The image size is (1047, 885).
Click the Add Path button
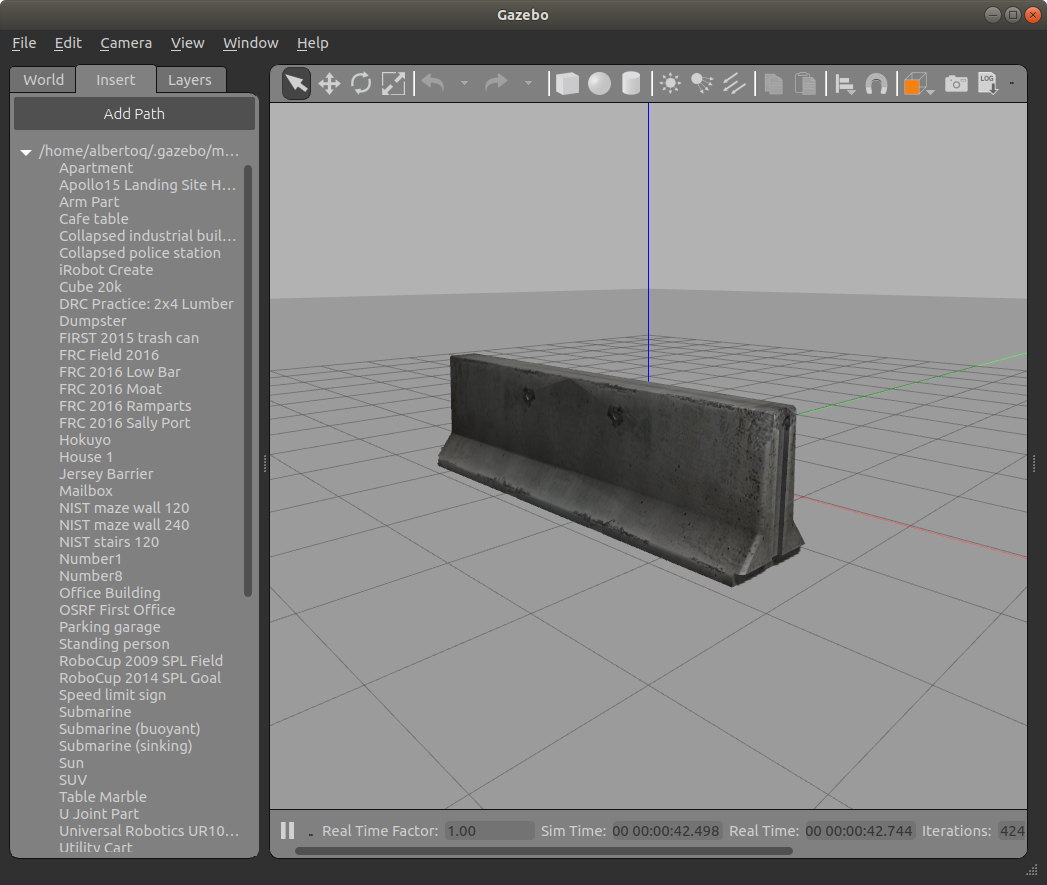tap(134, 114)
